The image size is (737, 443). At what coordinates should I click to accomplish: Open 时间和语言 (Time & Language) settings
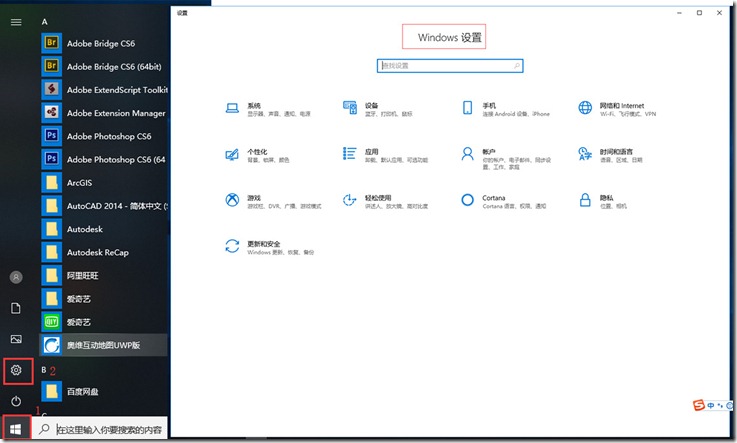[585, 154]
